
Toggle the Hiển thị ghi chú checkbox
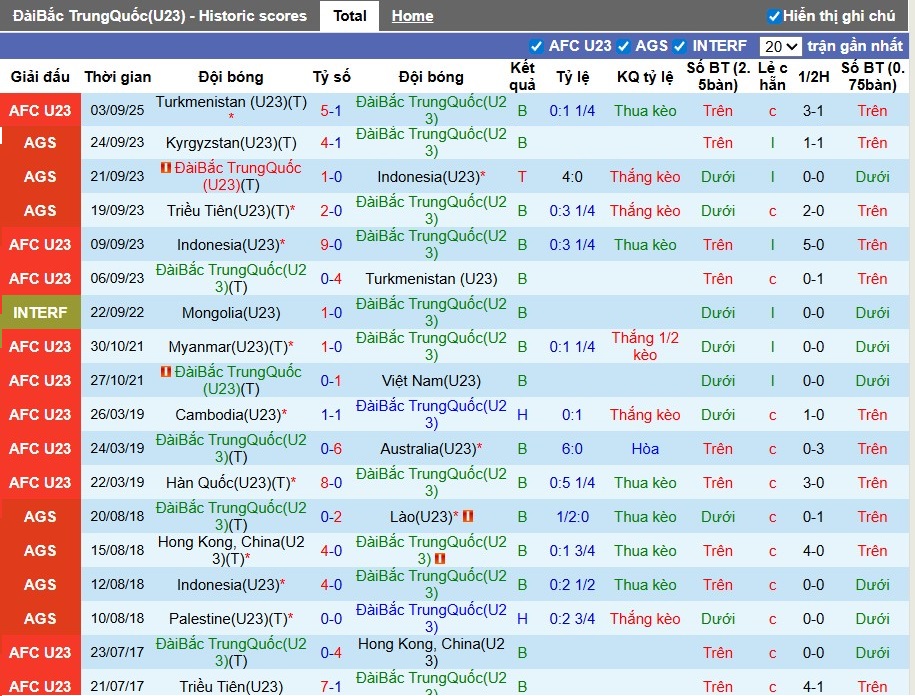click(774, 16)
